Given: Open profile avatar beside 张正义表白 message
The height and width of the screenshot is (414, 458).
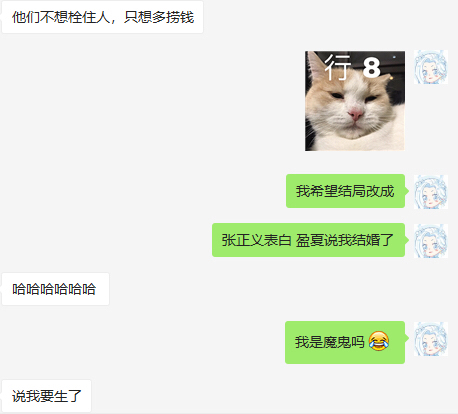Looking at the screenshot, I should (431, 241).
